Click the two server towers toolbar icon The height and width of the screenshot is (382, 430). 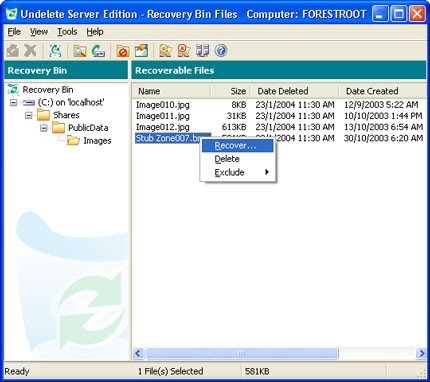202,51
